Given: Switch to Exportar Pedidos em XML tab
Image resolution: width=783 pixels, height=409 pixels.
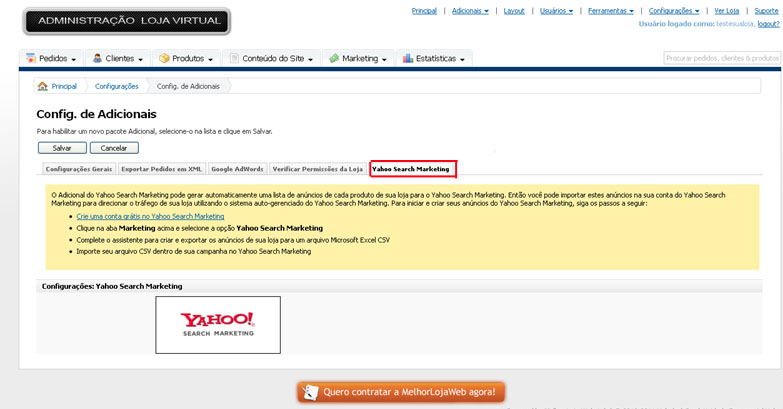Looking at the screenshot, I should [x=161, y=169].
